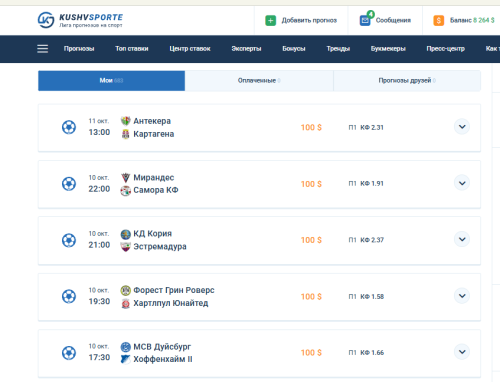Expand the Мирандес – Самора КФ forecast
Viewport: 500px width, 382px height.
tap(462, 183)
